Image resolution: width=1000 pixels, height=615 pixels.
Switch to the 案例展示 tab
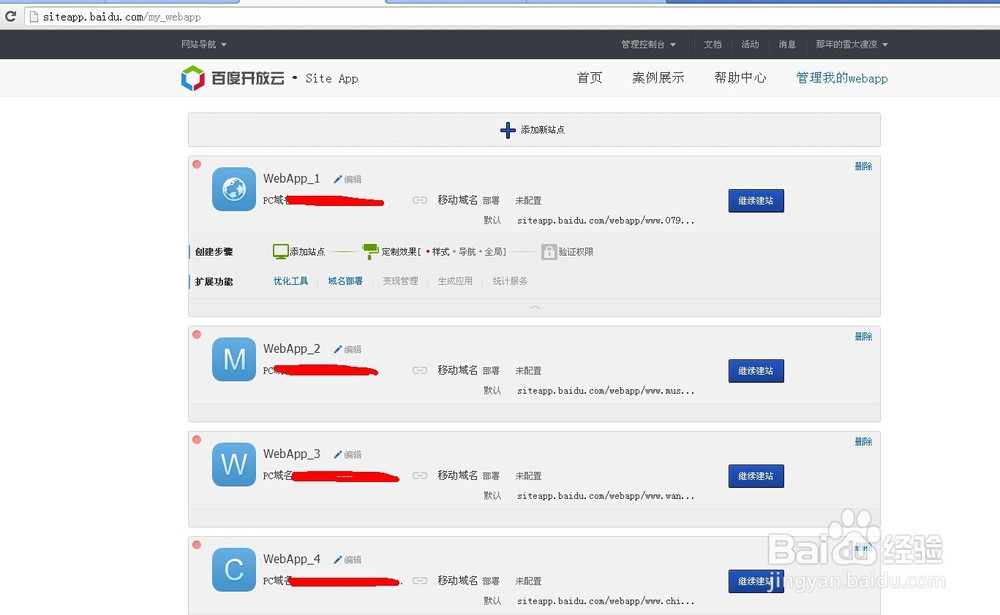(658, 78)
